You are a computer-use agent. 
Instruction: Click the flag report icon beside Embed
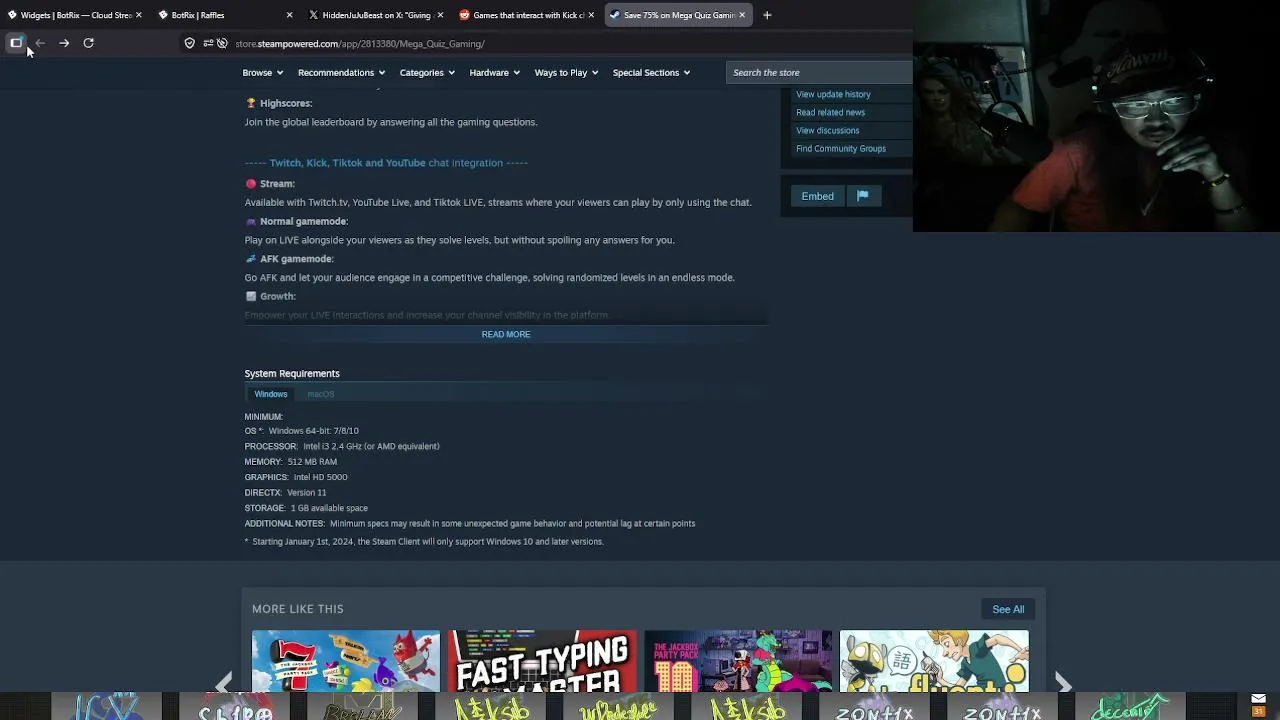[x=862, y=196]
